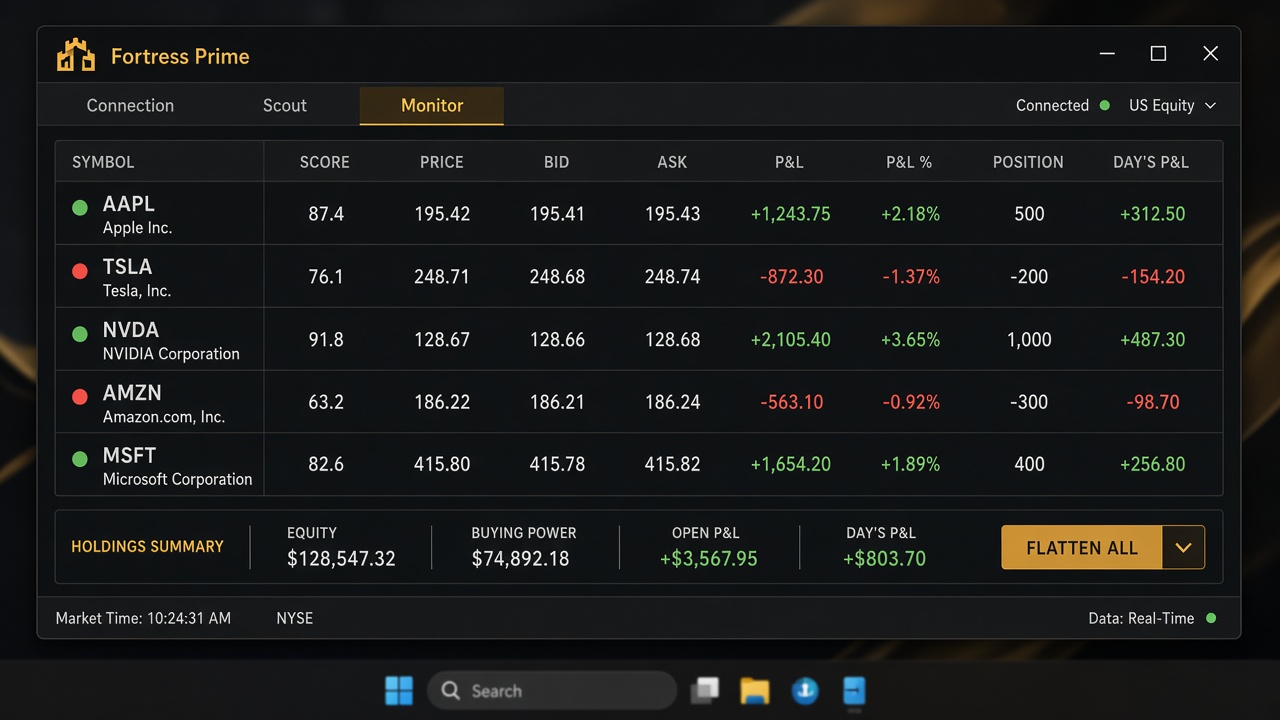Viewport: 1280px width, 720px height.
Task: Click the Fortress Prime castle logo
Action: 76,56
